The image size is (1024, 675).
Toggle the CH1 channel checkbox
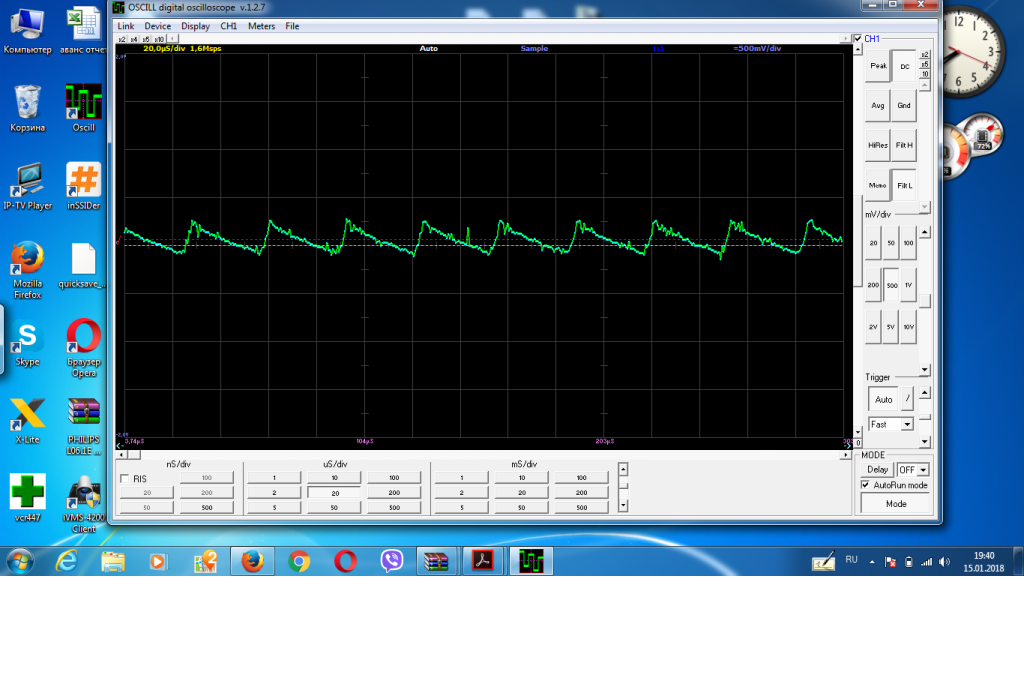coord(858,39)
